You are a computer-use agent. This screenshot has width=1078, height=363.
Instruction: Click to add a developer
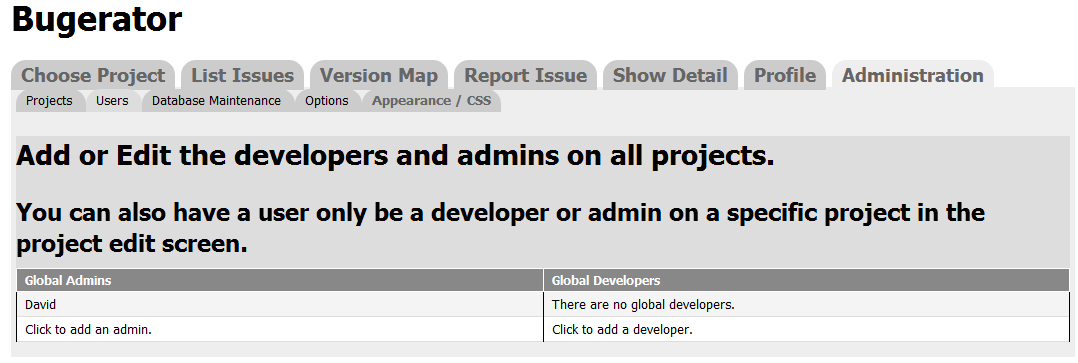[x=622, y=330]
